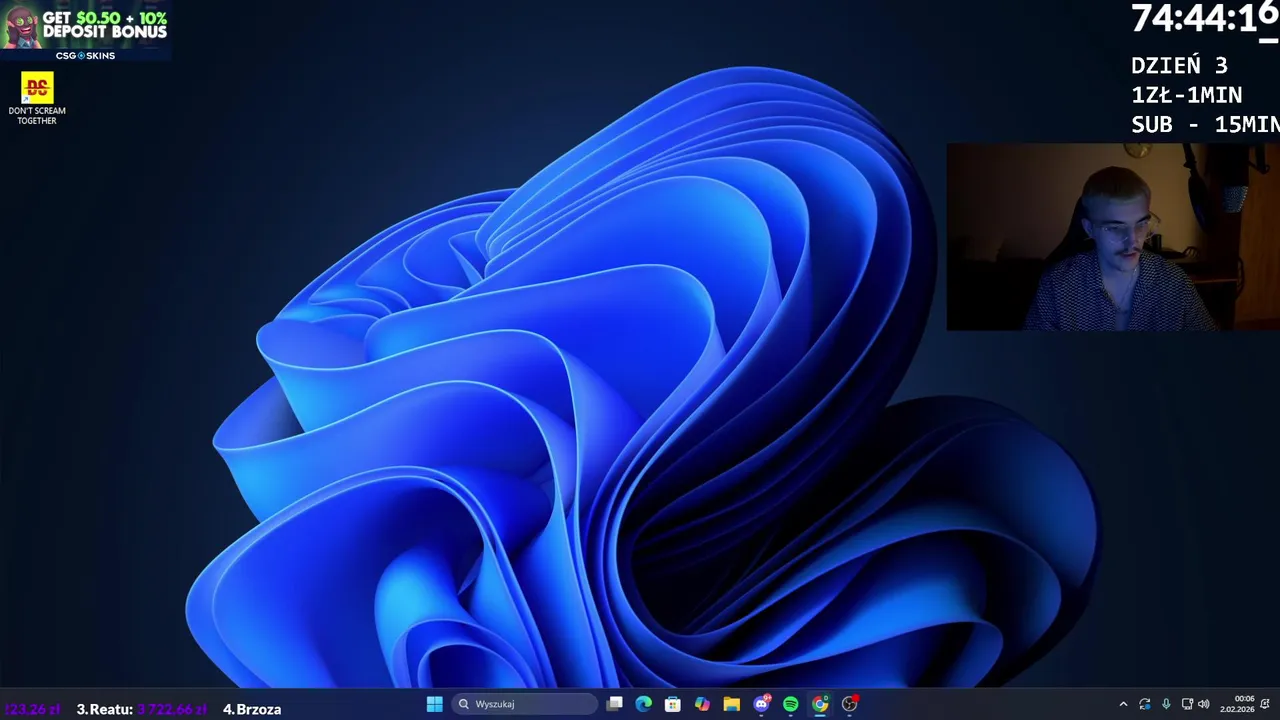Open Task View from the taskbar

pyautogui.click(x=615, y=704)
